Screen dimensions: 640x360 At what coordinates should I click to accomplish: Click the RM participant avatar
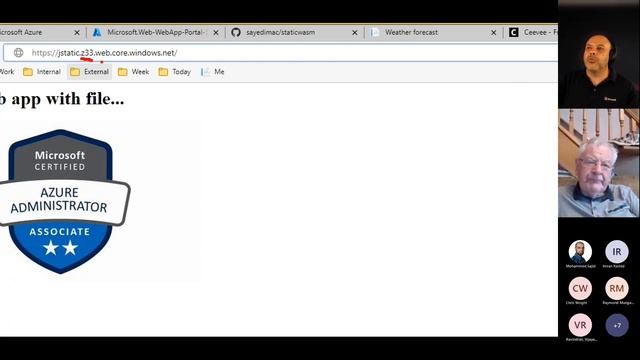coord(617,288)
